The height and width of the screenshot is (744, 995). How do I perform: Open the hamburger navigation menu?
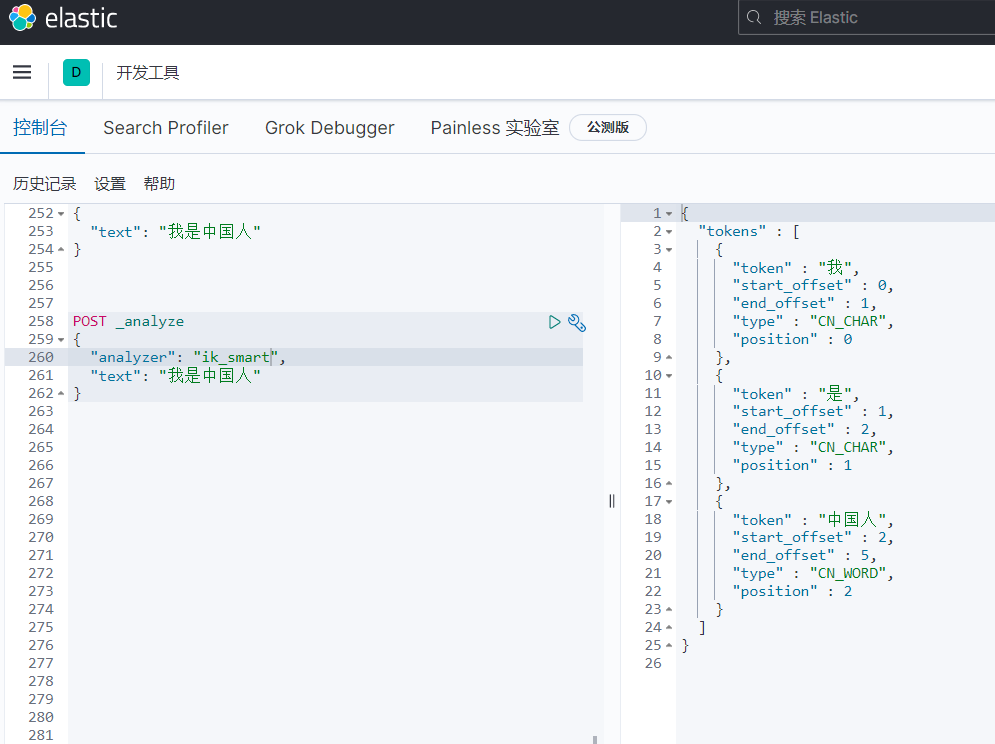pos(22,72)
